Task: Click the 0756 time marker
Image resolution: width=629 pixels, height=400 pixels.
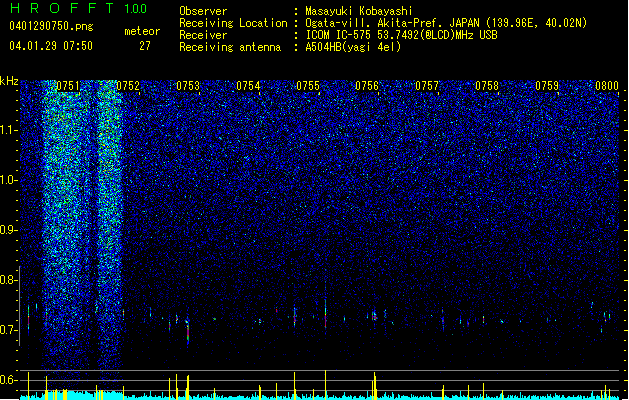Action: pyautogui.click(x=367, y=86)
